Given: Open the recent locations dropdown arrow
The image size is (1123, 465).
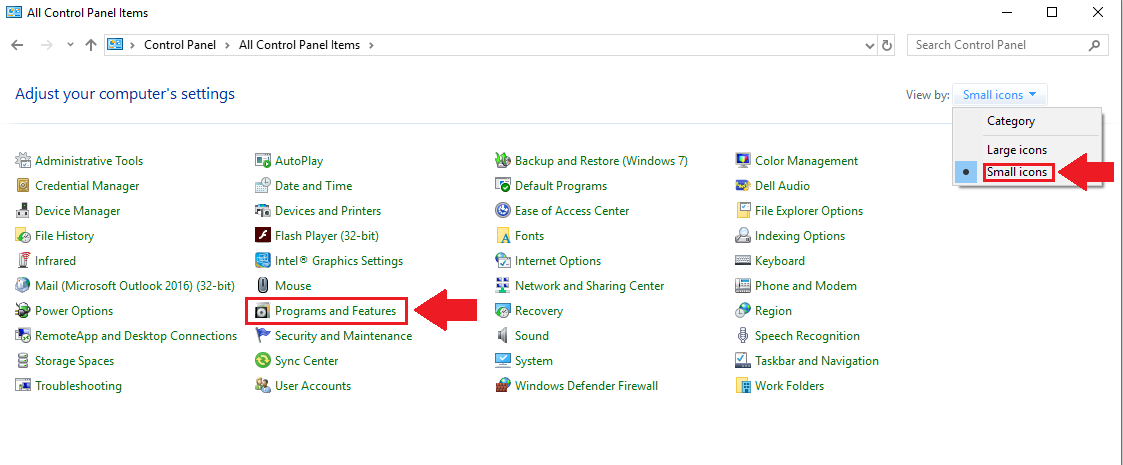Looking at the screenshot, I should tap(70, 44).
